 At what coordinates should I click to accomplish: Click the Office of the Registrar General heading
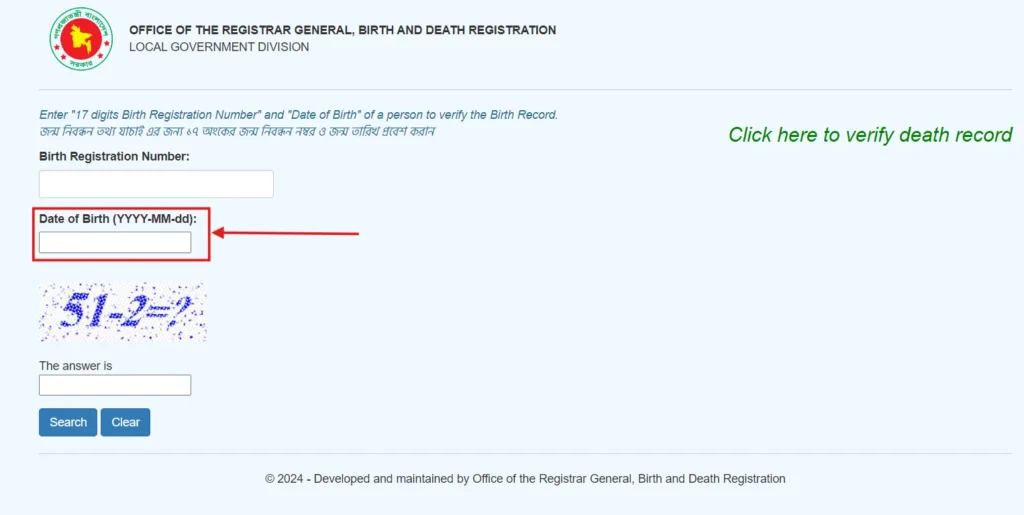tap(342, 30)
